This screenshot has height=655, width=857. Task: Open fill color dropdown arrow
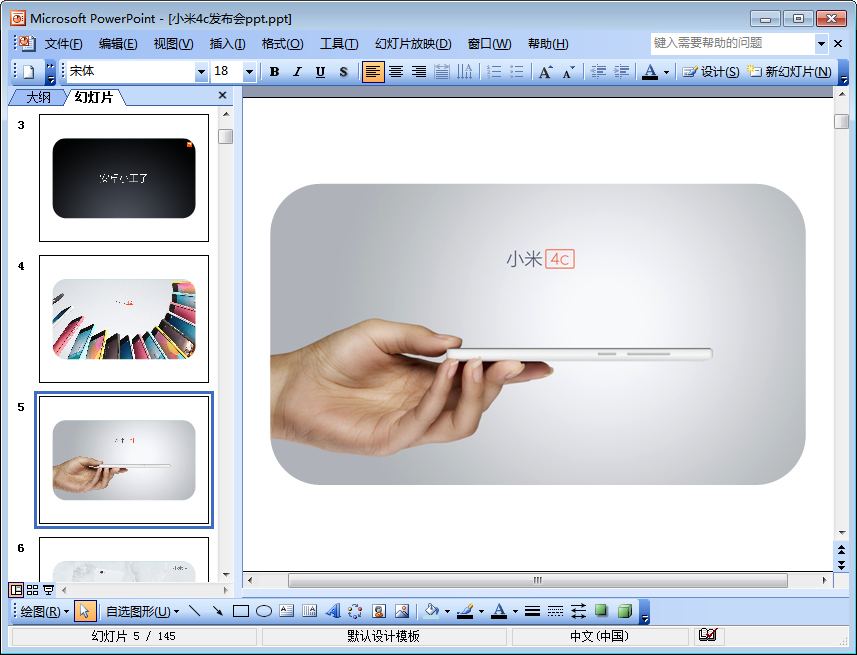(448, 611)
